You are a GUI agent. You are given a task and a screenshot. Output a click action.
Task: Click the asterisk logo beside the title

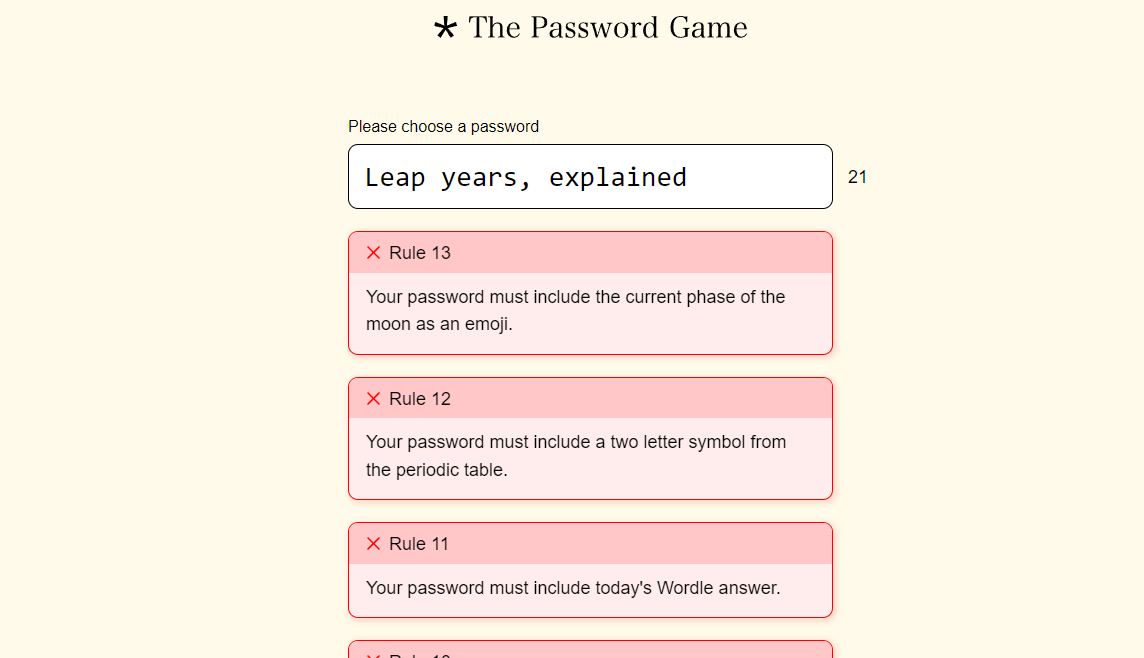tap(445, 28)
